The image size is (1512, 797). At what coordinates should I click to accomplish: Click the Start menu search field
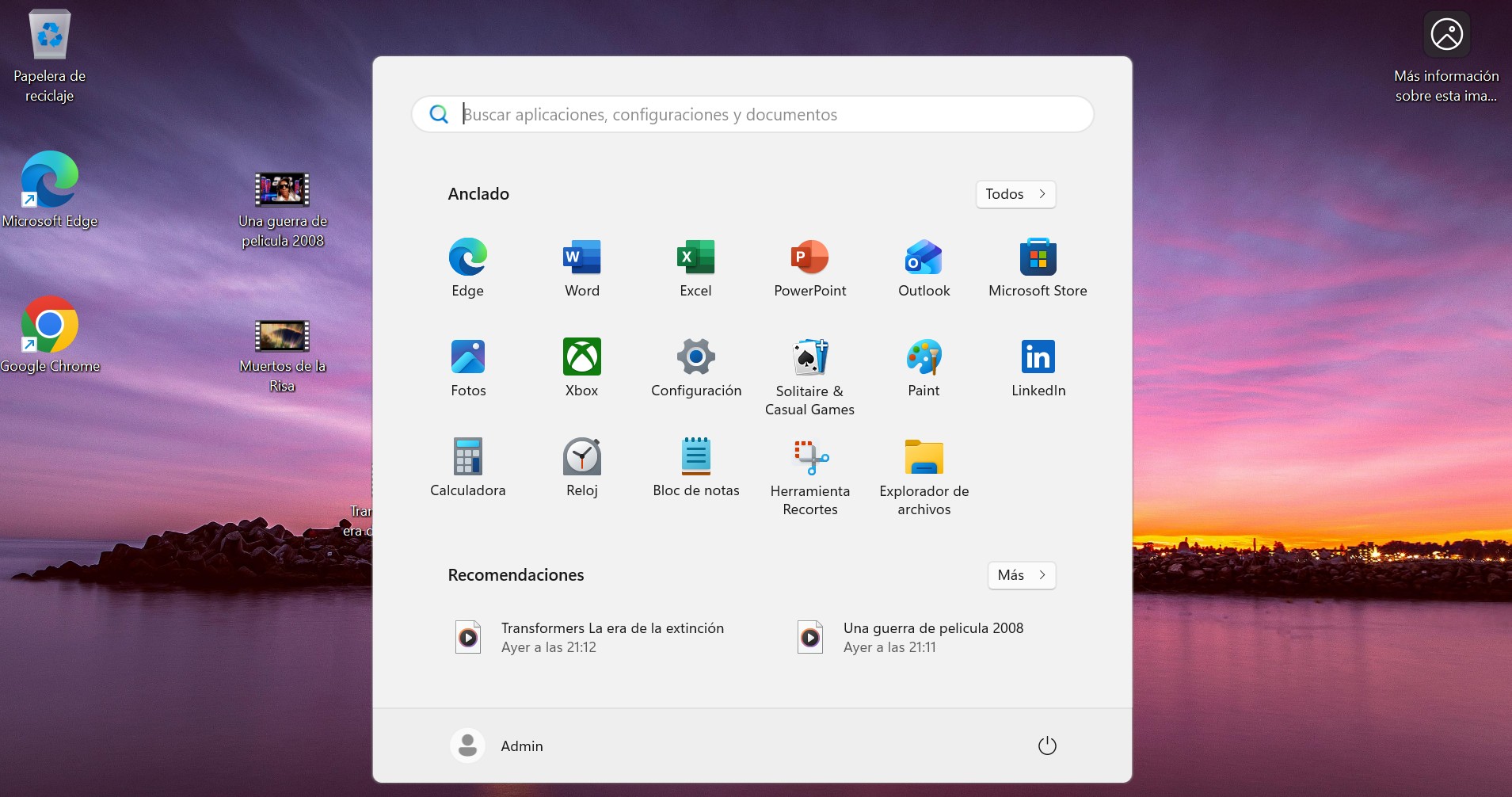tap(752, 115)
